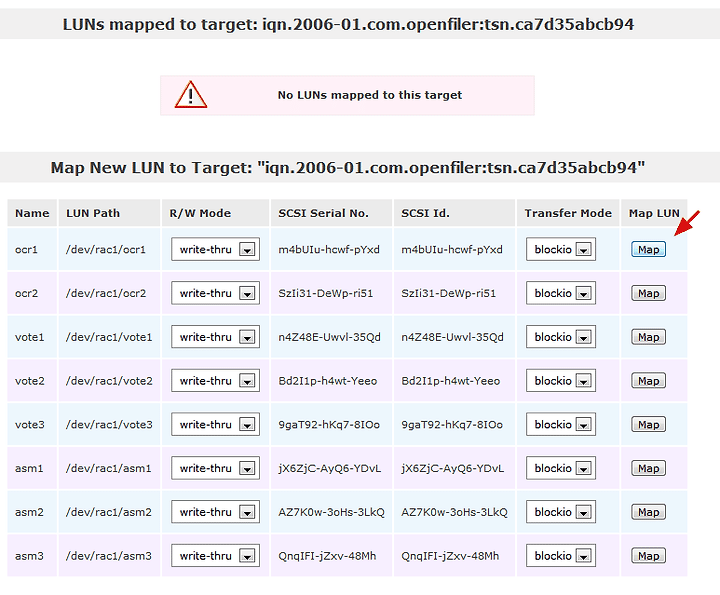This screenshot has width=720, height=595.
Task: Open R/W Mode dropdown for ocr2
Action: tap(215, 293)
